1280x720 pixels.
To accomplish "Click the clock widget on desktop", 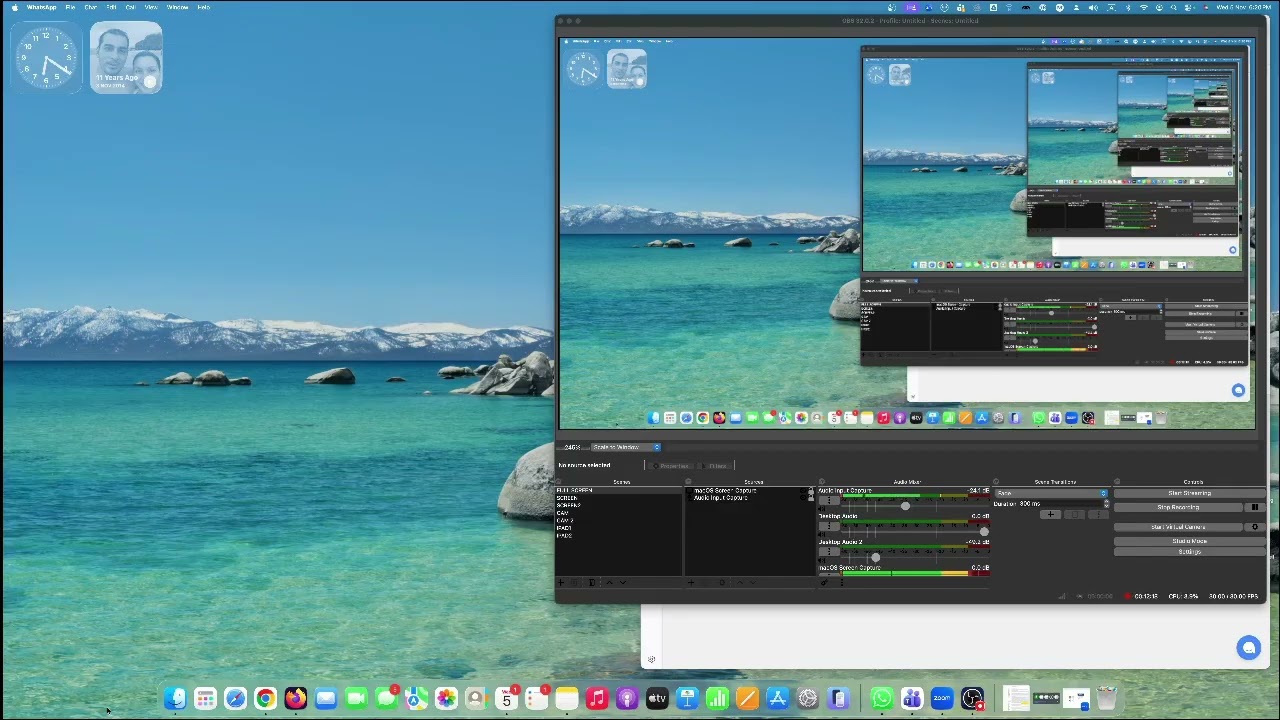I will 47,57.
